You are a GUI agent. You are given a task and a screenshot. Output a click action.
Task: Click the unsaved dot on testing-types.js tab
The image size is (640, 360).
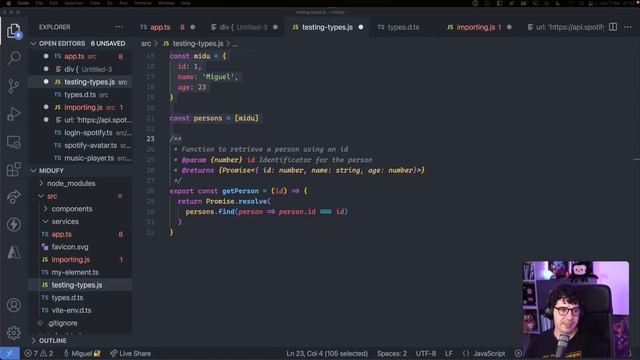[361, 27]
